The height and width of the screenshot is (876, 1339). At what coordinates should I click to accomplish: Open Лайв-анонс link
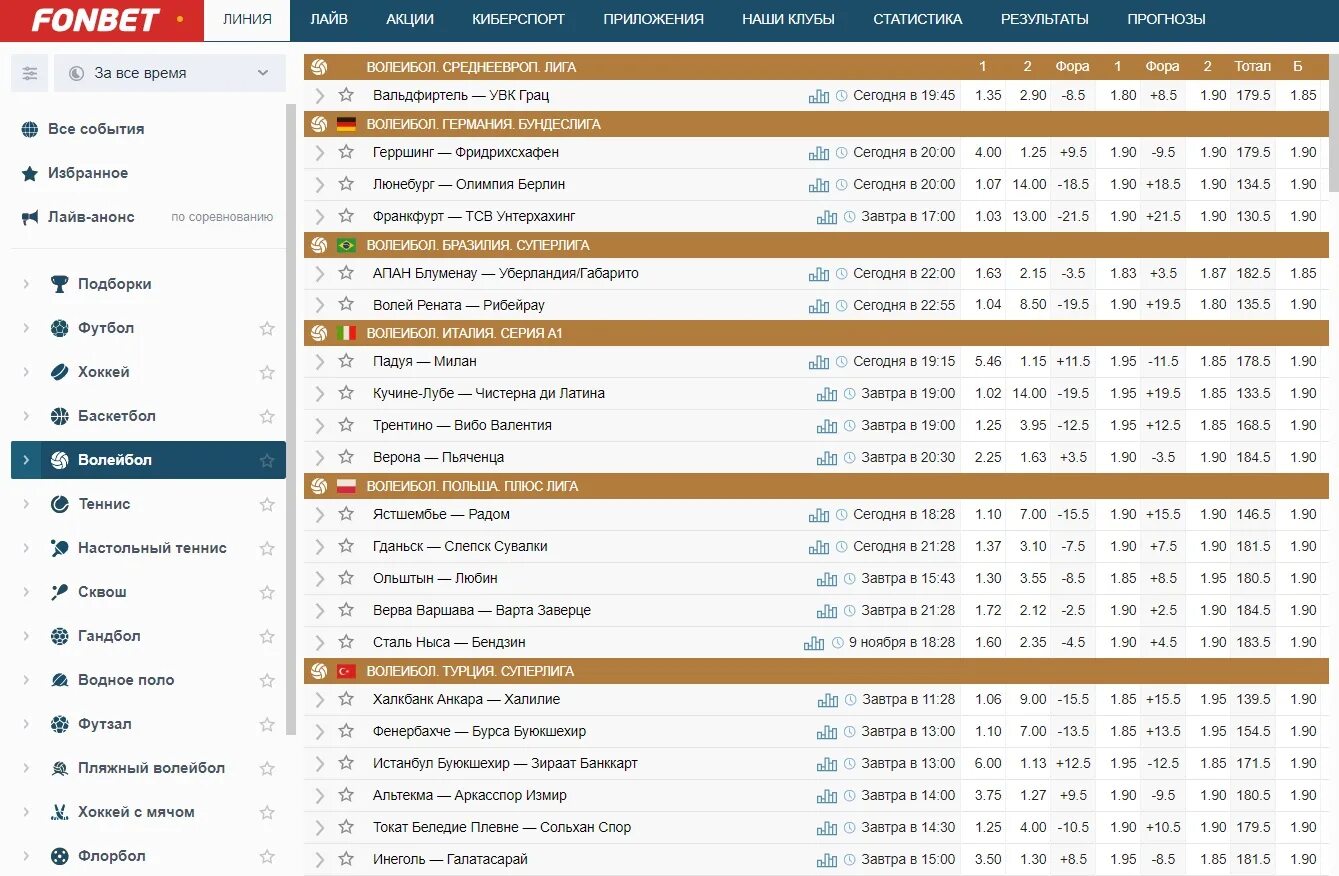click(x=91, y=217)
